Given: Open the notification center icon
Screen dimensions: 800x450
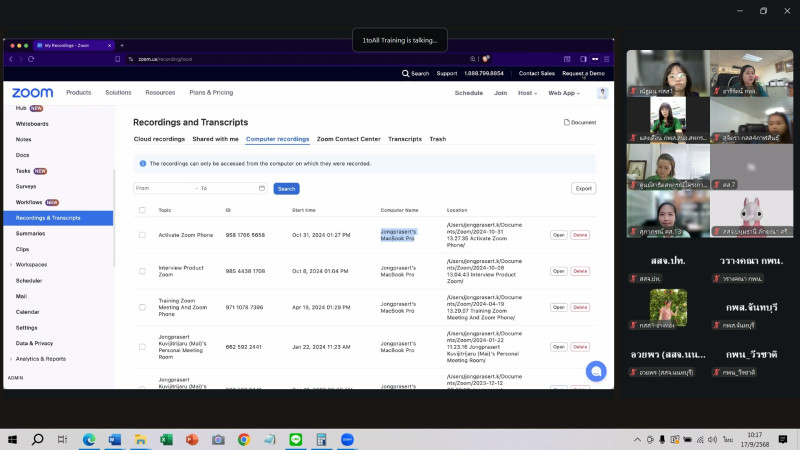Looking at the screenshot, I should point(783,439).
